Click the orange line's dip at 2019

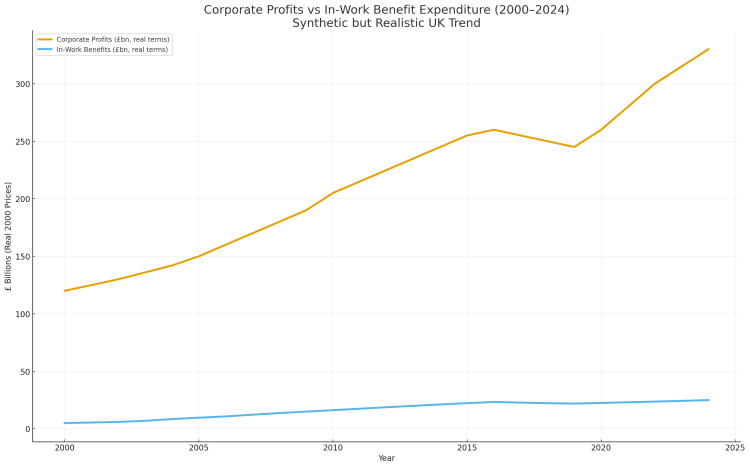[574, 147]
